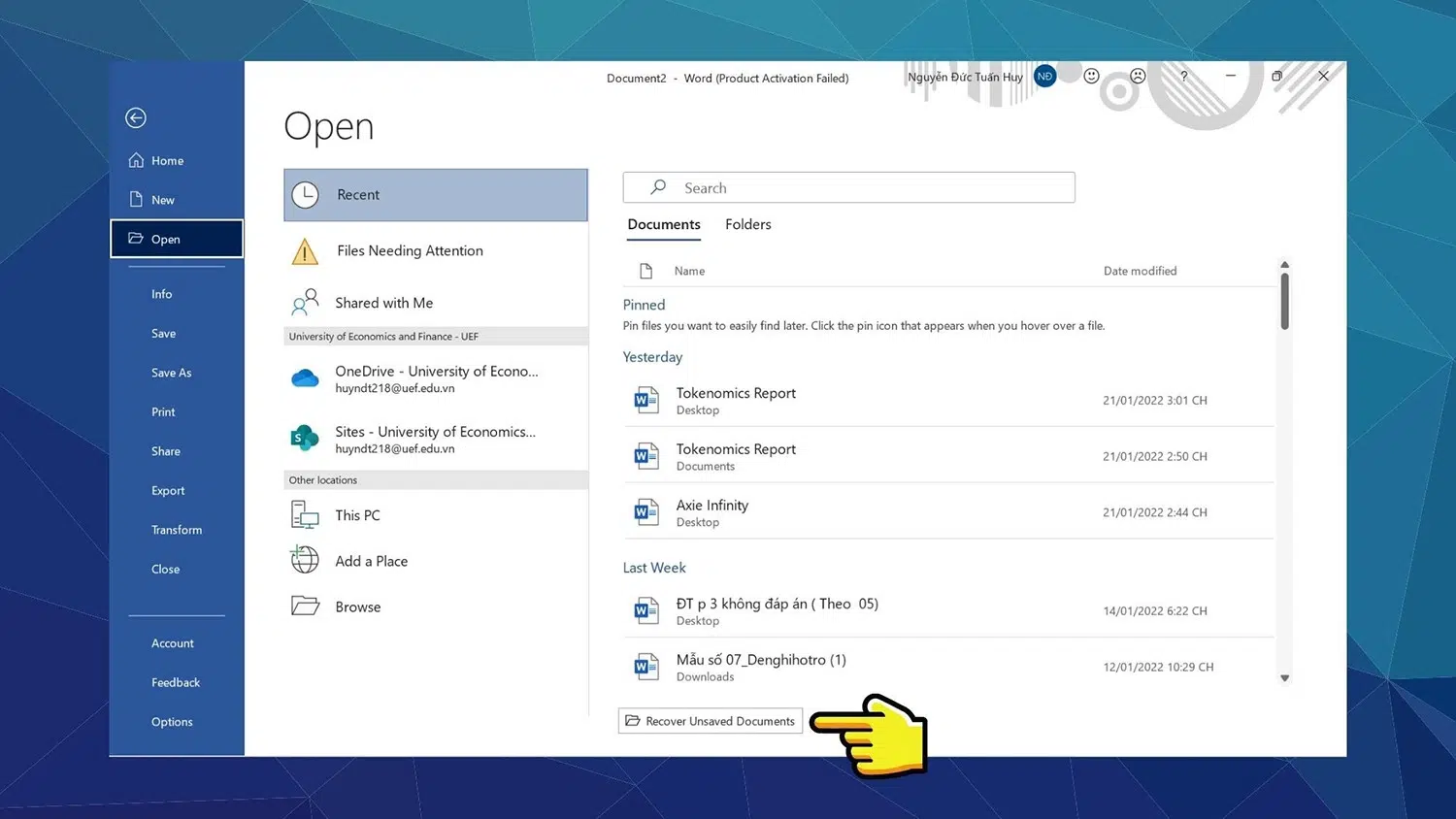Image resolution: width=1456 pixels, height=819 pixels.
Task: Open Shared with Me list
Action: (436, 303)
